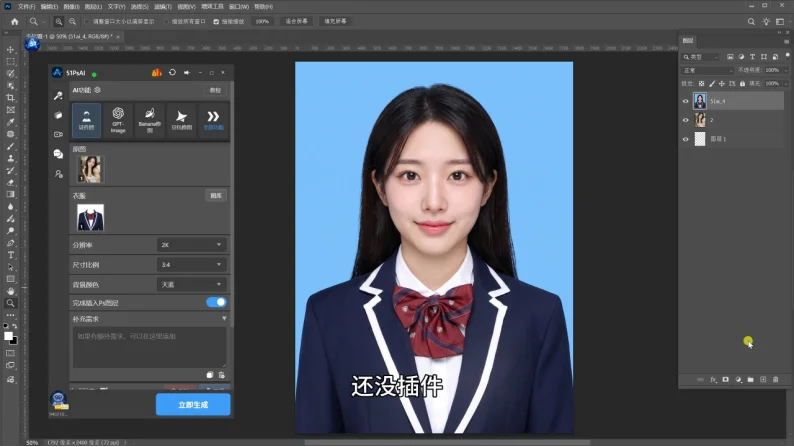
Task: Select the Rectangular Marquee tool
Action: click(x=10, y=61)
